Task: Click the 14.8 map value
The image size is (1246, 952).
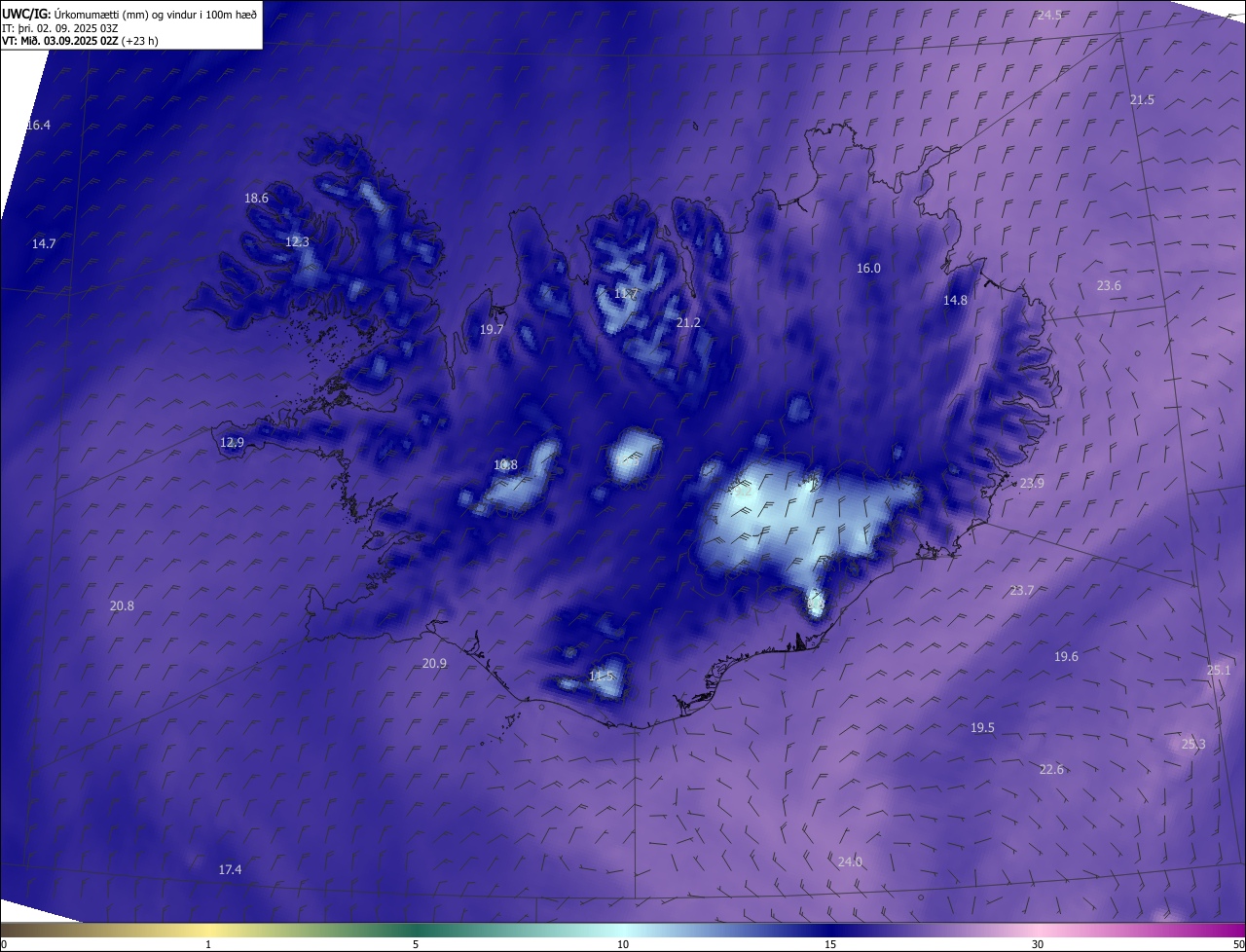Action: 955,301
